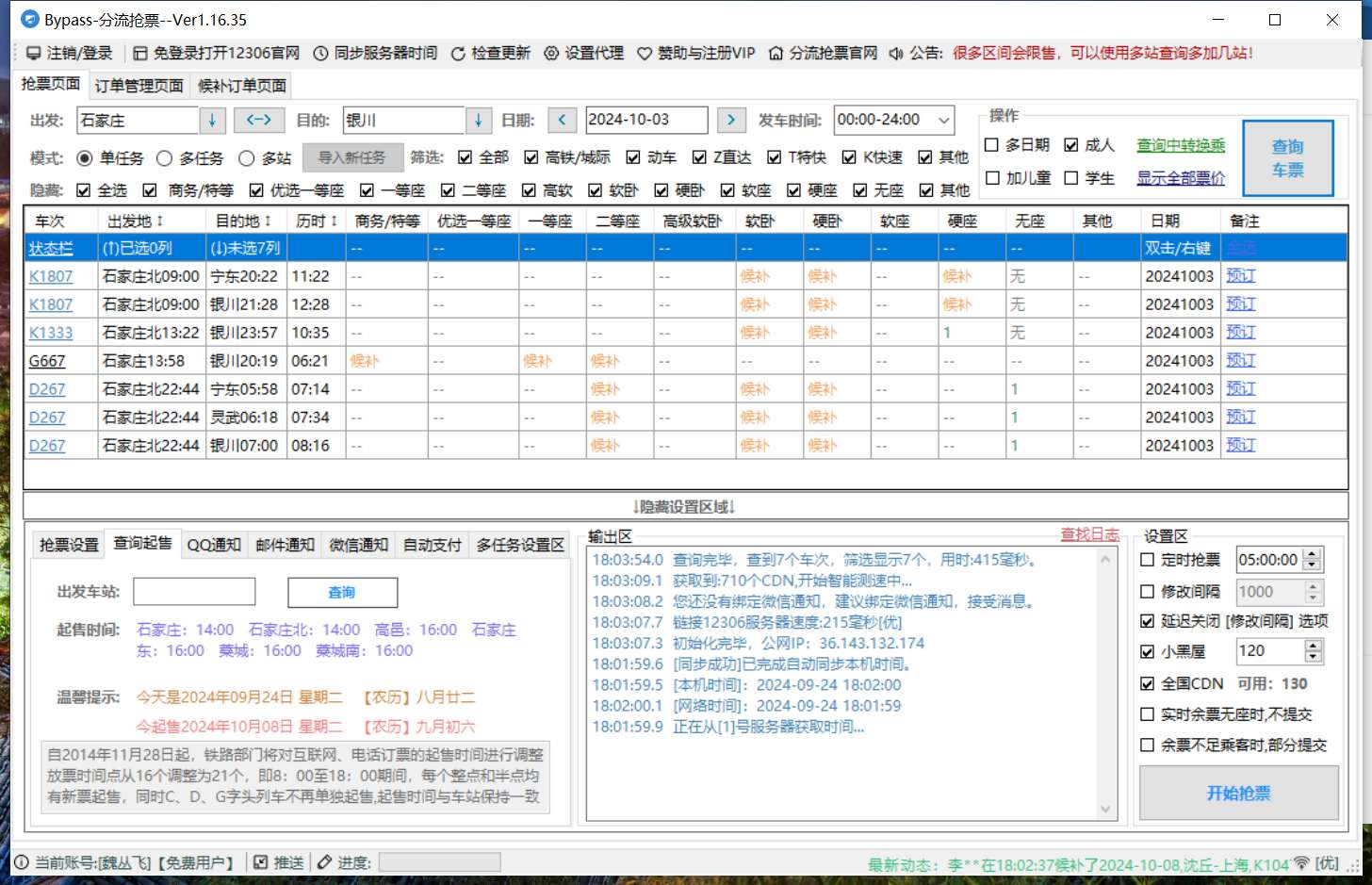1372x885 pixels.
Task: Click the 导入新任务 button
Action: (352, 157)
